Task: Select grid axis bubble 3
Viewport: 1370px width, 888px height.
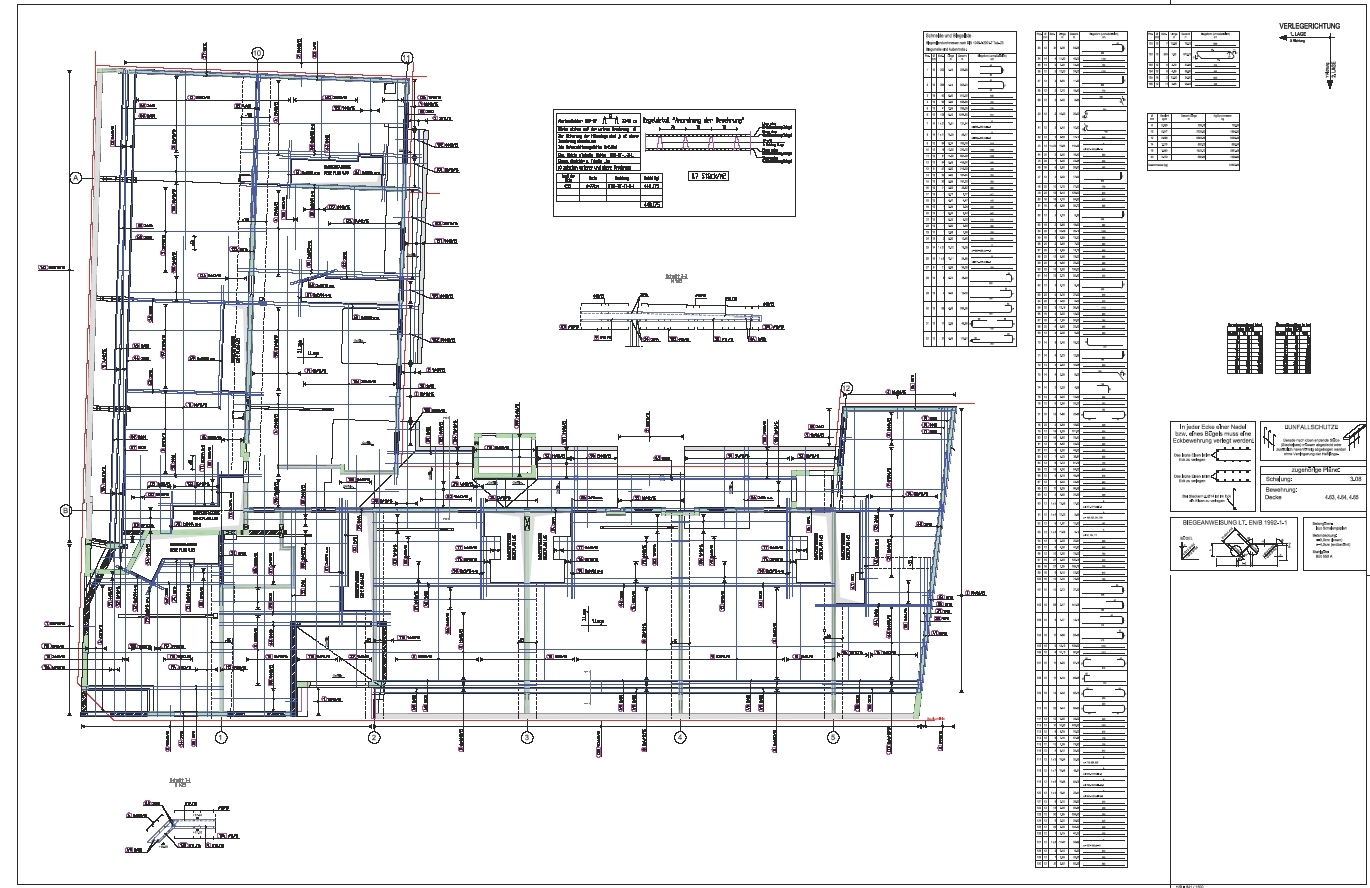Action: click(x=527, y=737)
